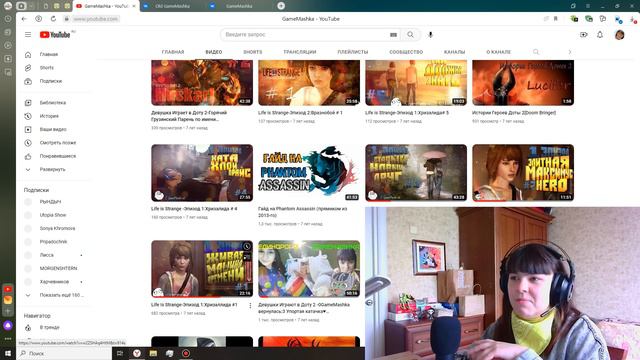Screen dimensions: 640x360
Task: Open the YouTube hamburger guide menu
Action: [x=28, y=35]
